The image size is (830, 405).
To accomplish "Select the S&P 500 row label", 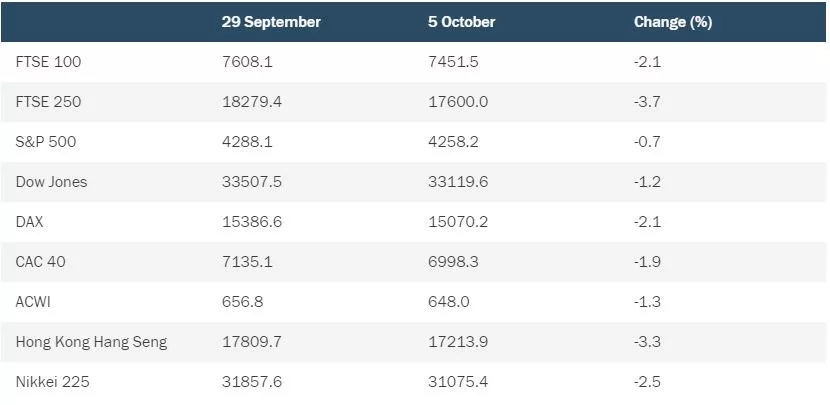I will click(46, 142).
